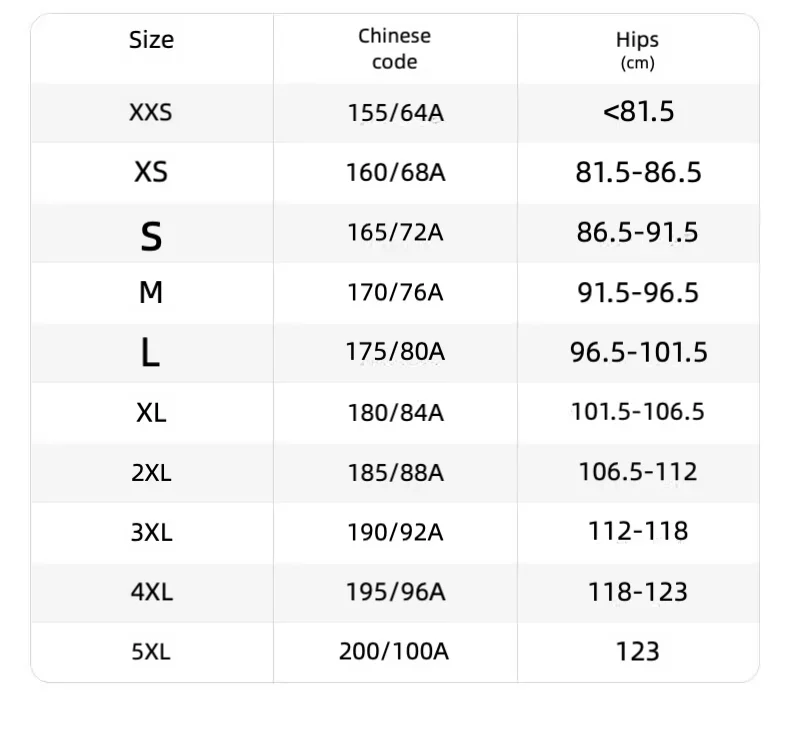
Task: Click the Chinese code column header
Action: pyautogui.click(x=394, y=49)
